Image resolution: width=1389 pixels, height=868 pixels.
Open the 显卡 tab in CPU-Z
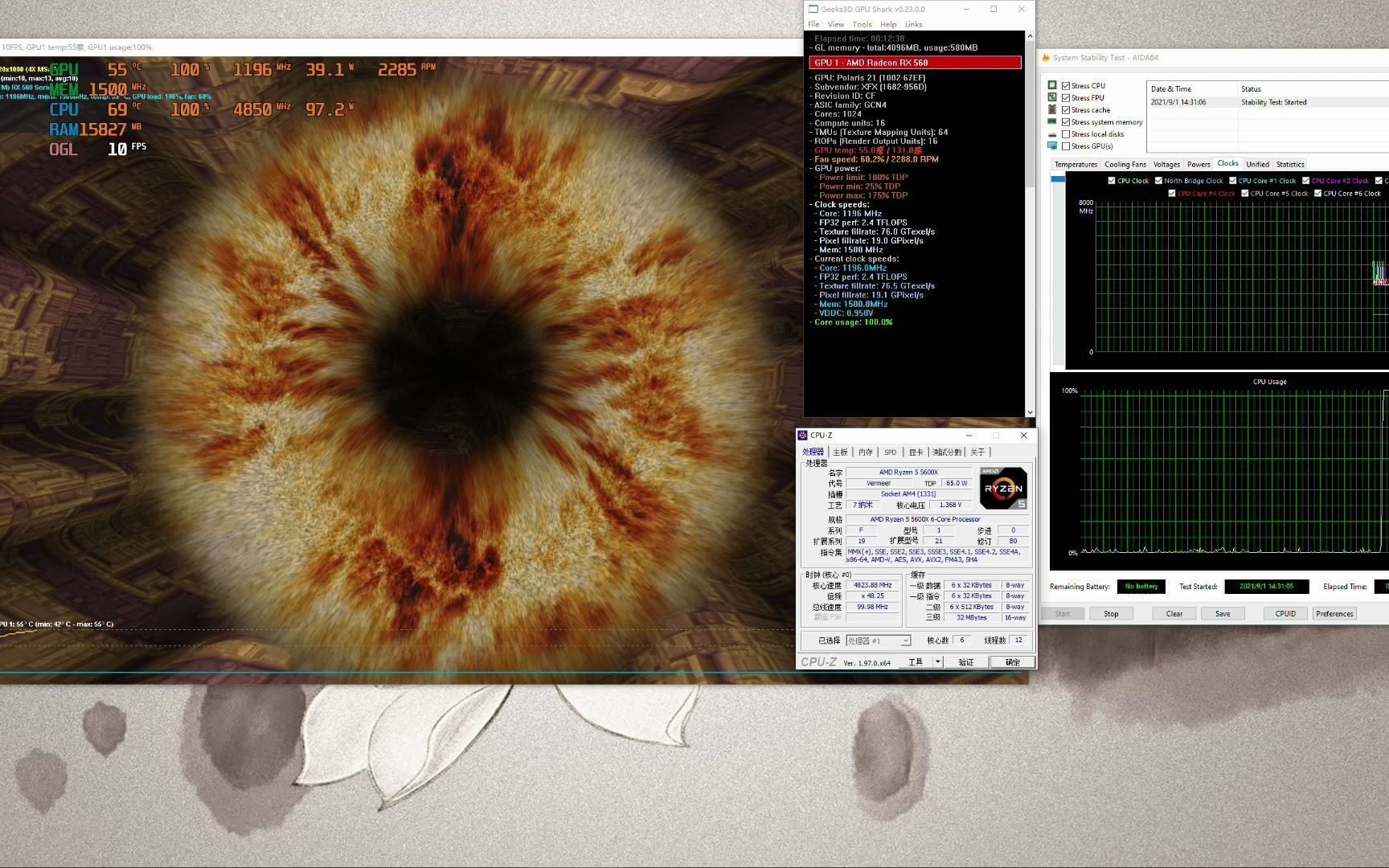click(916, 452)
